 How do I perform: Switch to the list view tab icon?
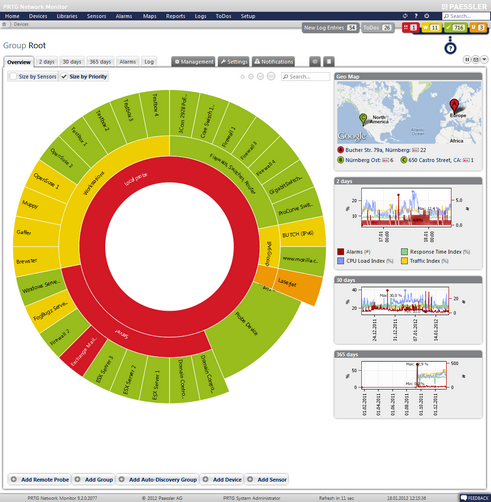pos(329,61)
